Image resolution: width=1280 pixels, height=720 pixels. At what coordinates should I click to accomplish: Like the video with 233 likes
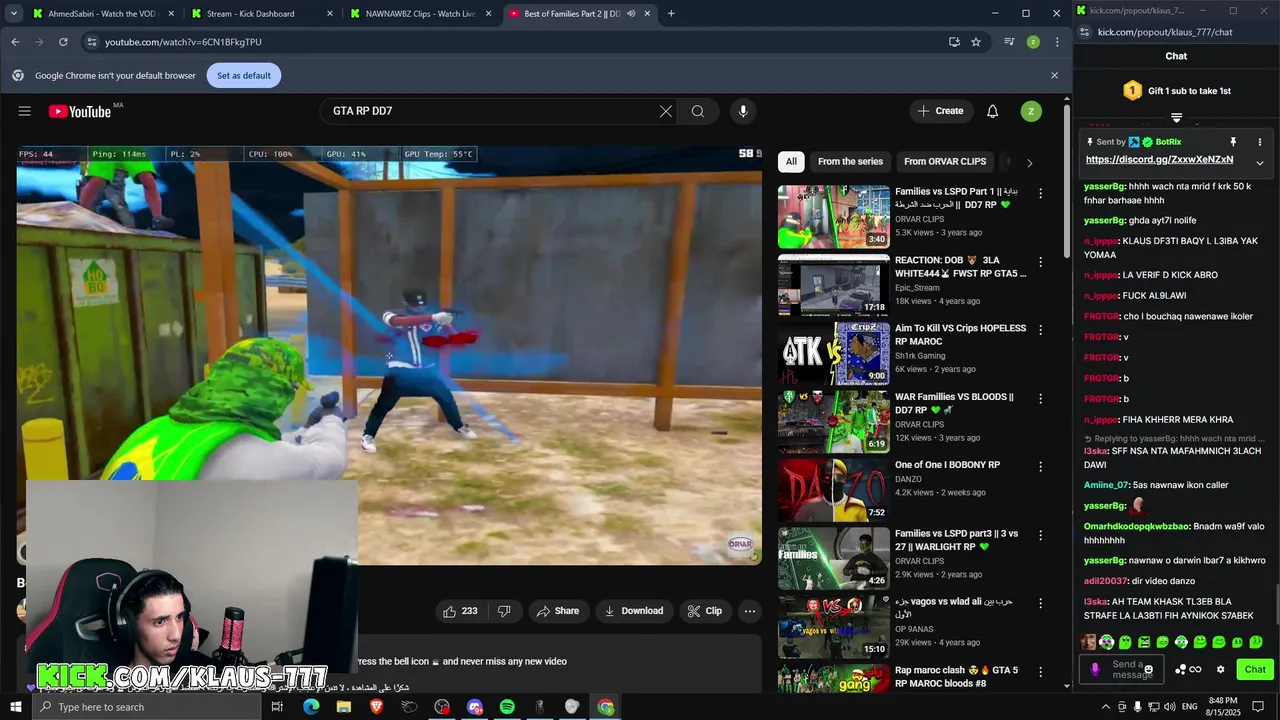pyautogui.click(x=460, y=611)
